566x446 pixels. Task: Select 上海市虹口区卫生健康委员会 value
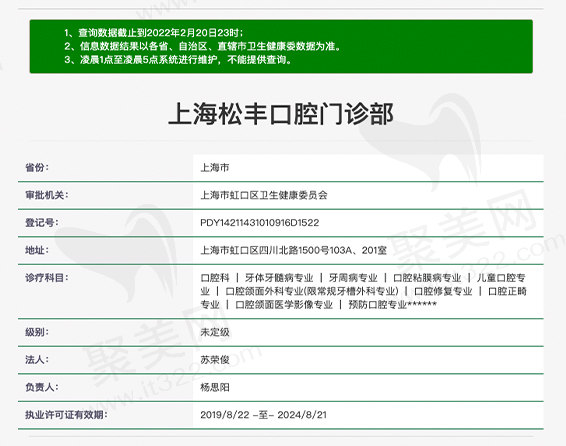click(x=264, y=195)
